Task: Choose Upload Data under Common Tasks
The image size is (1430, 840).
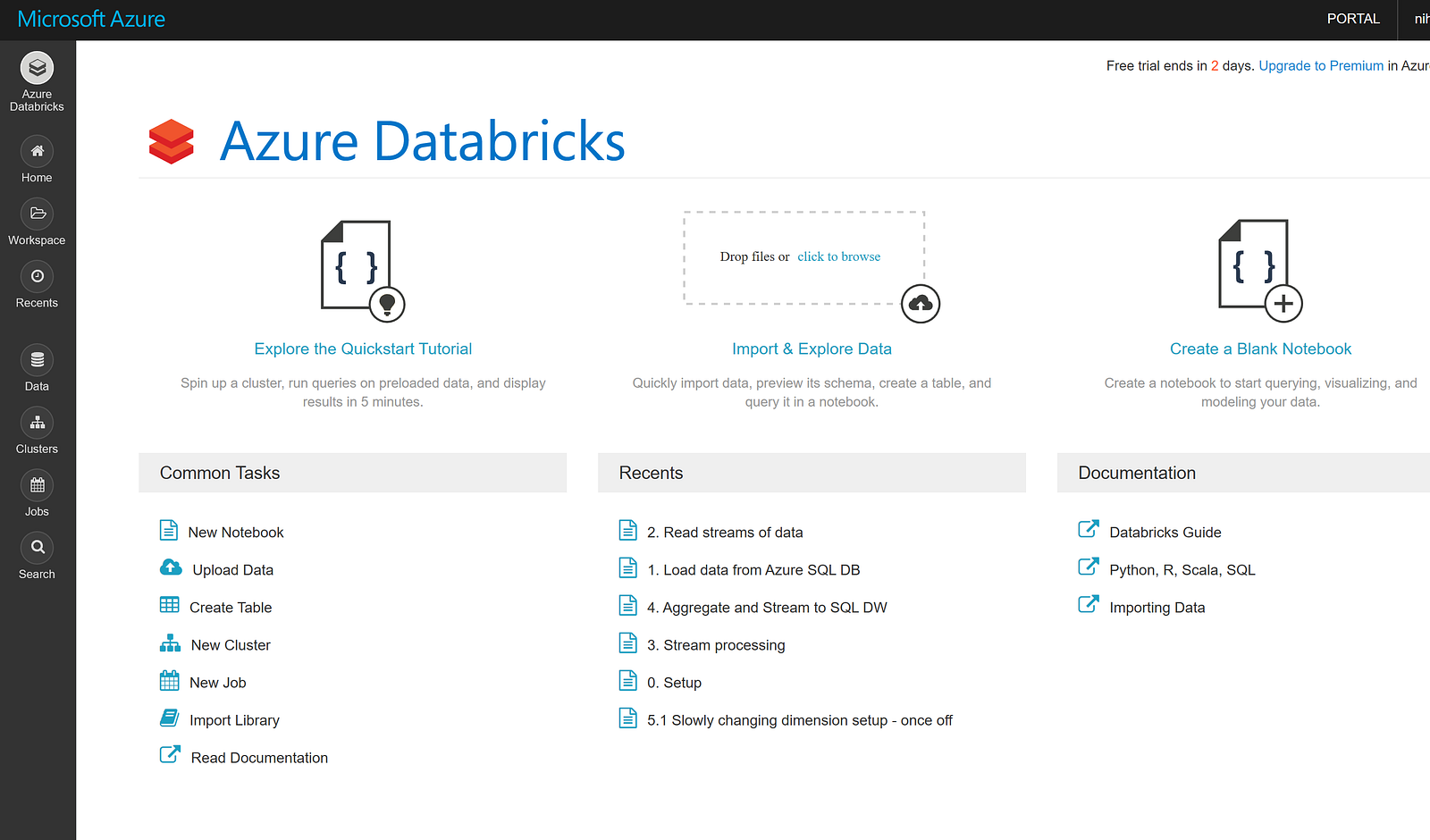Action: coord(233,570)
